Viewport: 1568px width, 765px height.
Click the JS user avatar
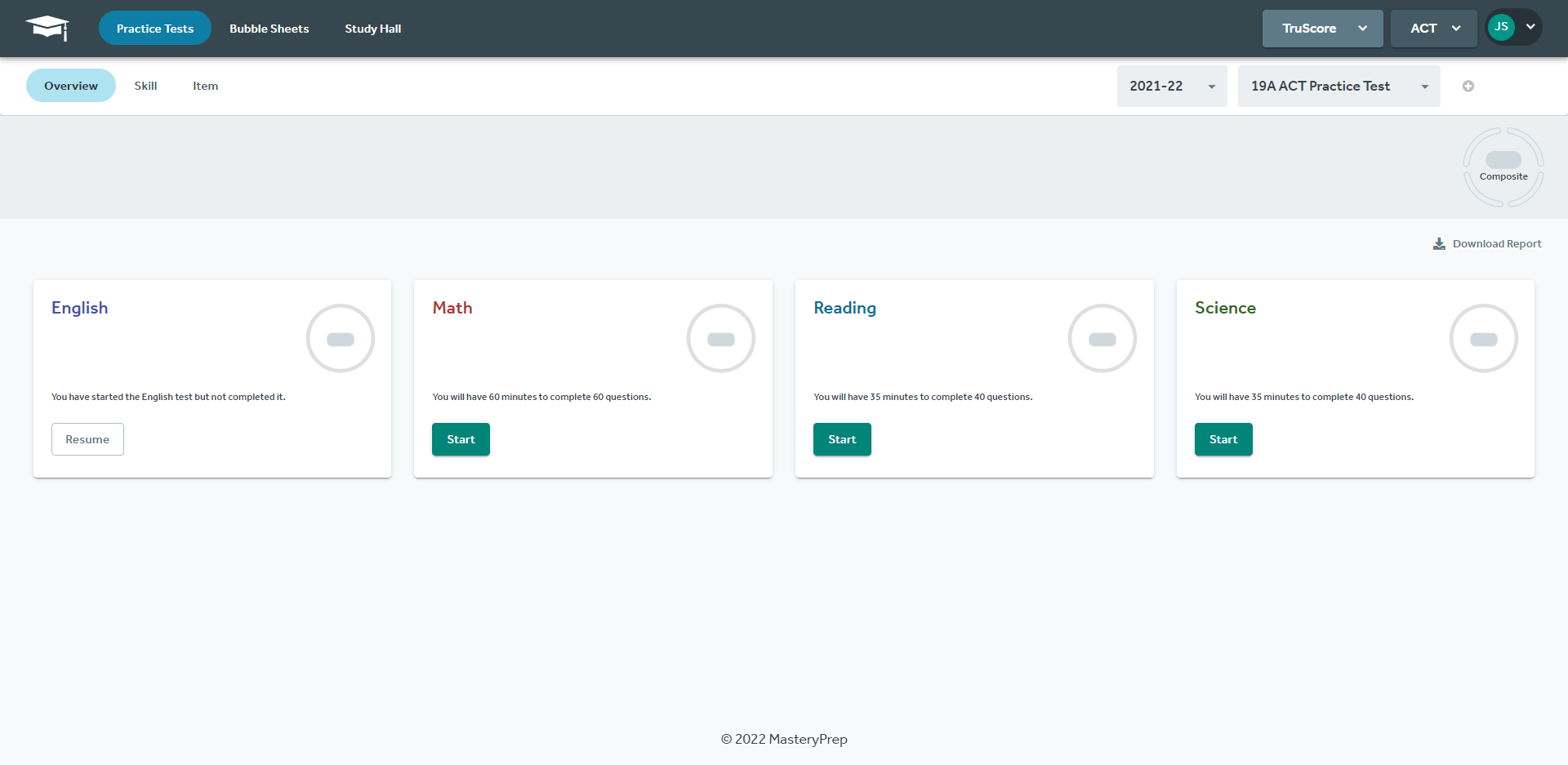click(1500, 27)
